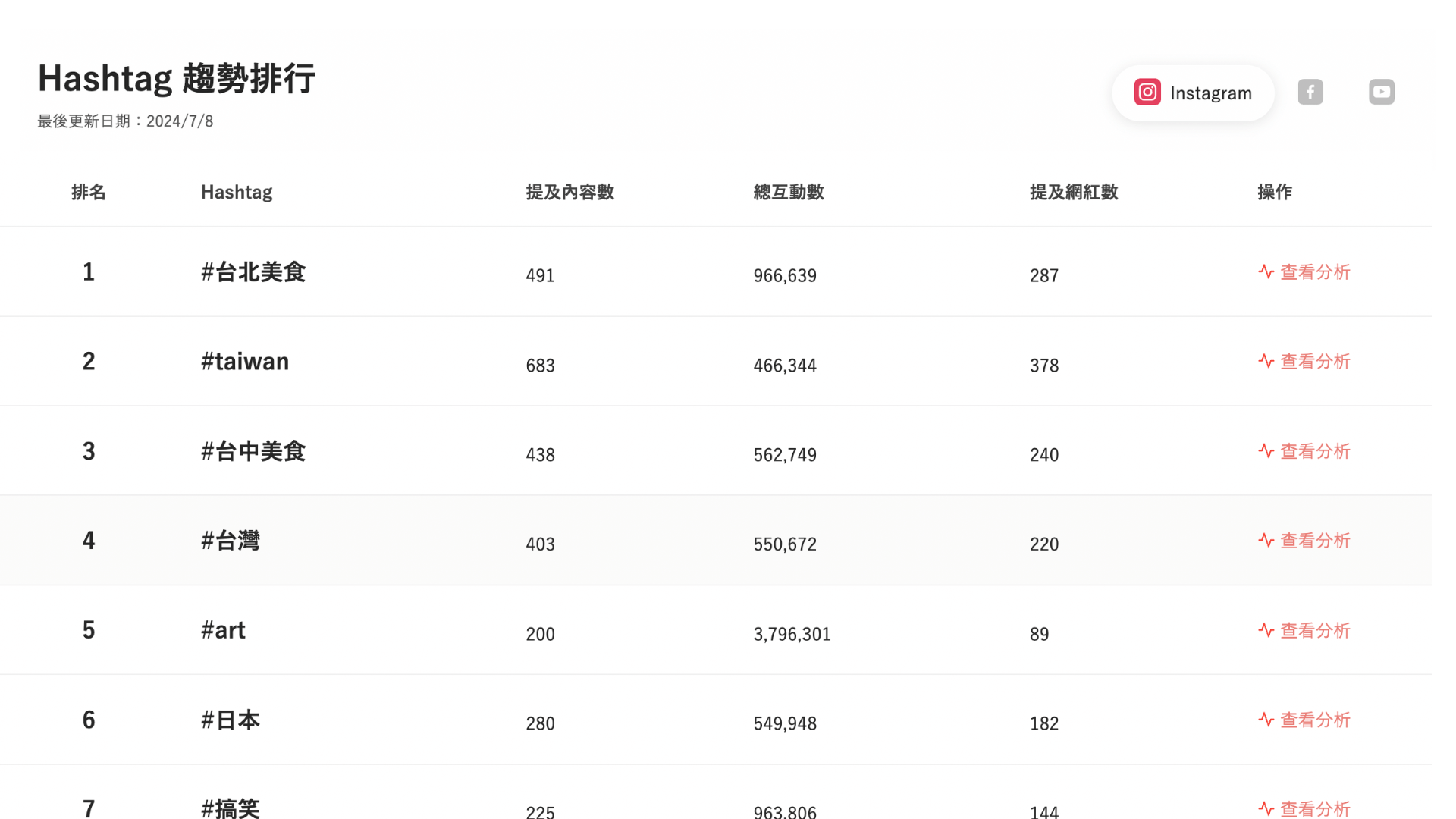Open 查看分析 for #台中美食
Image resolution: width=1456 pixels, height=819 pixels.
click(1304, 451)
